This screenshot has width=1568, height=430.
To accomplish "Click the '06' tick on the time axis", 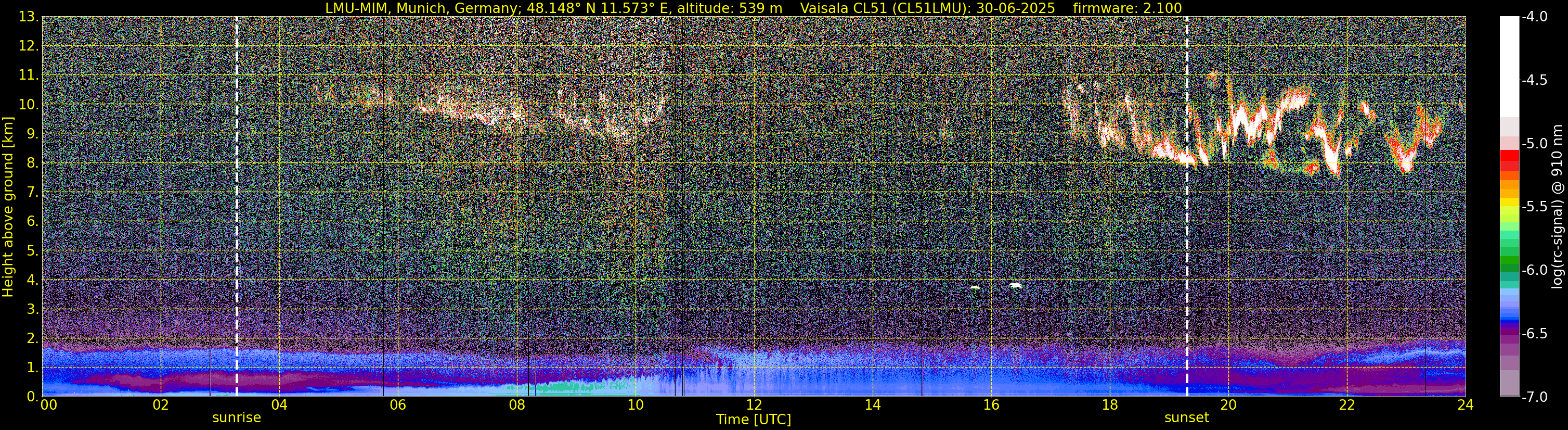I will pos(397,405).
